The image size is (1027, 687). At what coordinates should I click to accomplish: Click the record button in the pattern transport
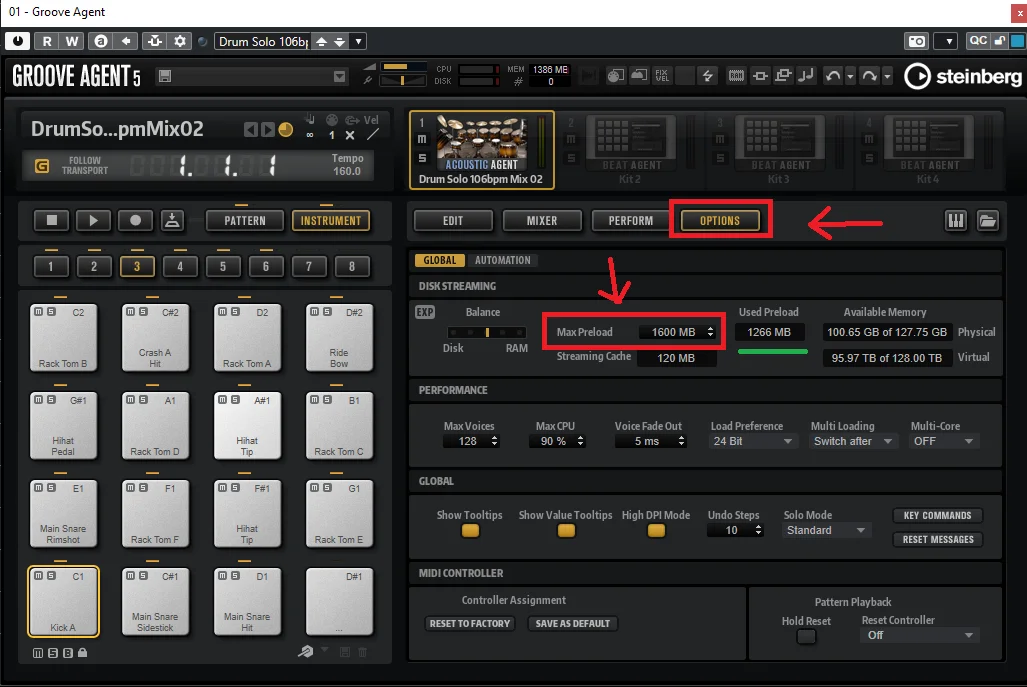click(x=136, y=221)
